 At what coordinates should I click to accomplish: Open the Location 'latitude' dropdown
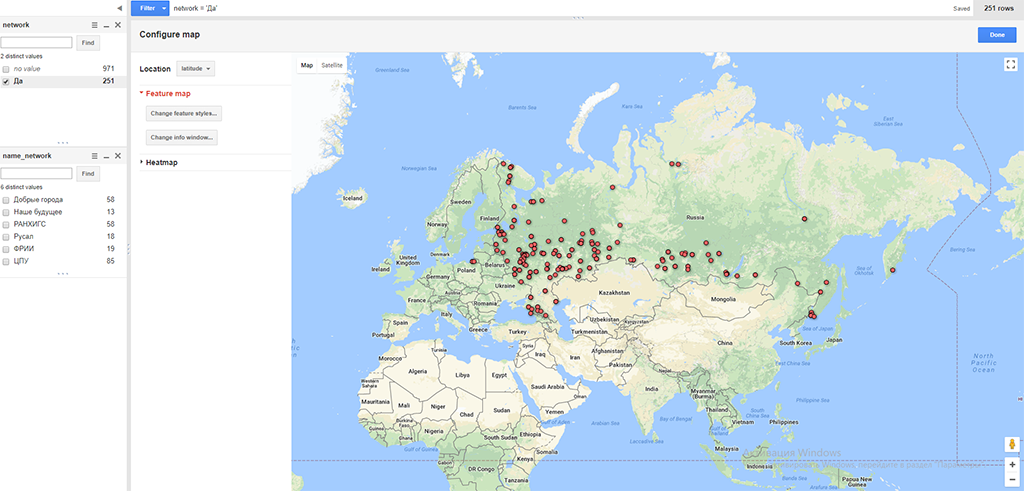pos(195,69)
